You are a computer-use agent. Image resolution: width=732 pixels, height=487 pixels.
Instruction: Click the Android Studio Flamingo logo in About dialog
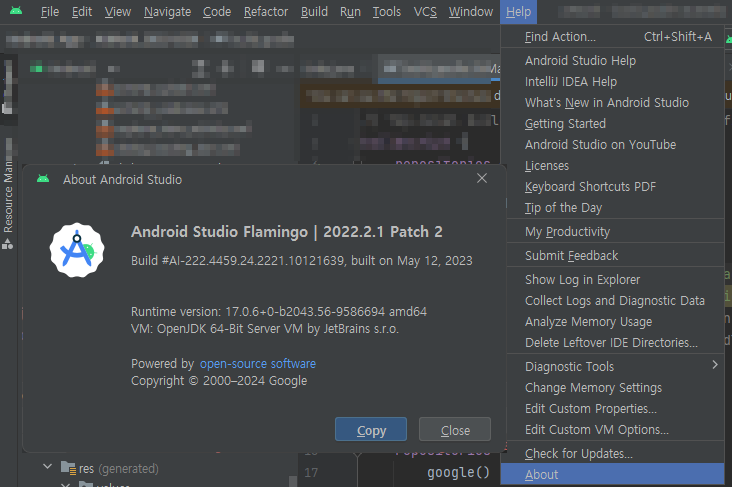coord(77,250)
